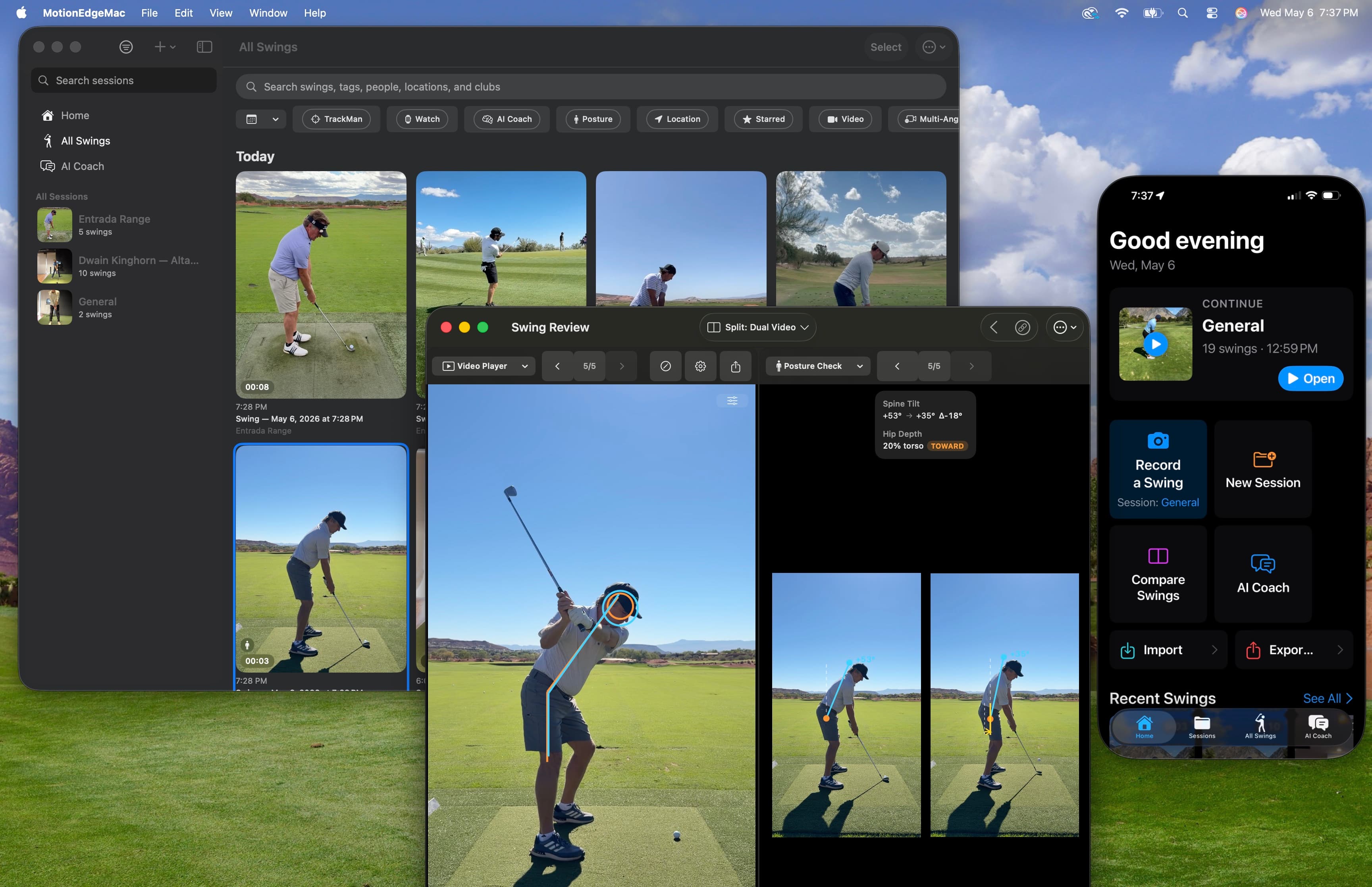Viewport: 1372px width, 887px height.
Task: Go to previous swing in Video Player pane
Action: point(557,366)
